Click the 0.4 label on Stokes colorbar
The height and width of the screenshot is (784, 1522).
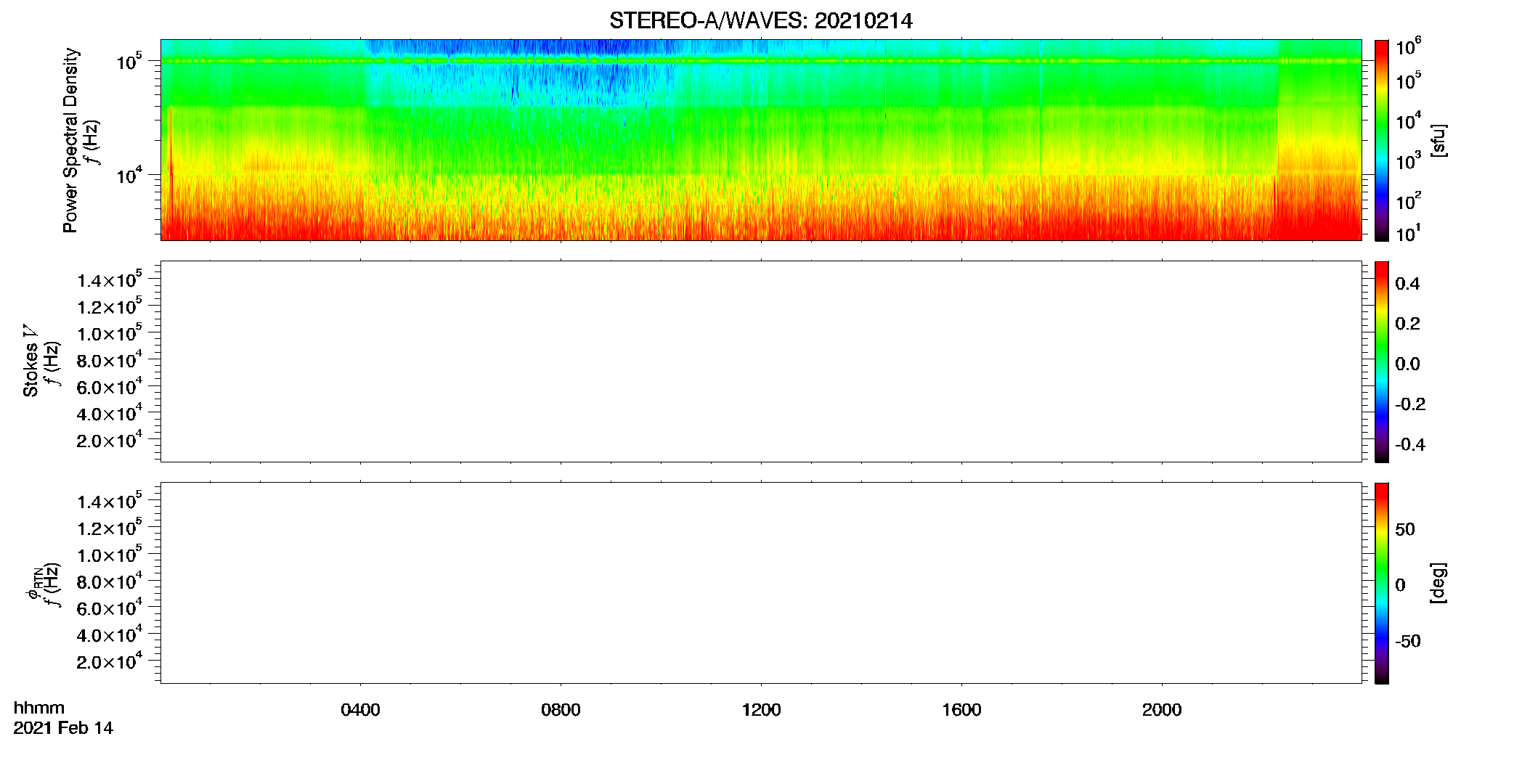point(1407,284)
